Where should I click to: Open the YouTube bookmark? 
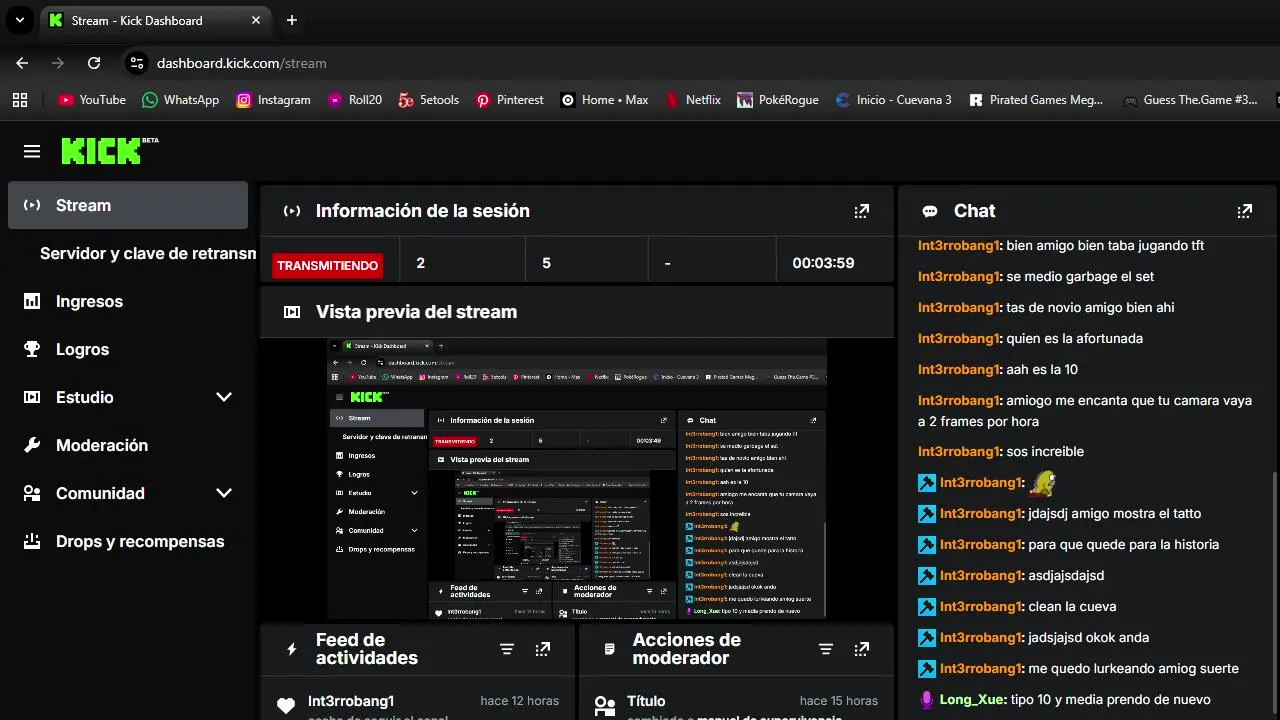(92, 100)
